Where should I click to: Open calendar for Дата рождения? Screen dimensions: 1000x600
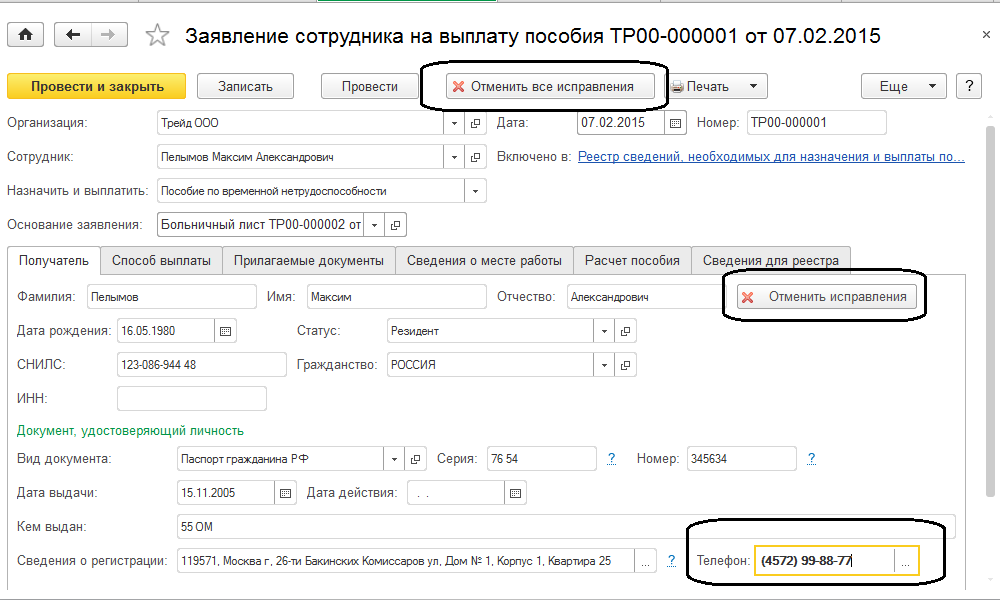click(225, 331)
